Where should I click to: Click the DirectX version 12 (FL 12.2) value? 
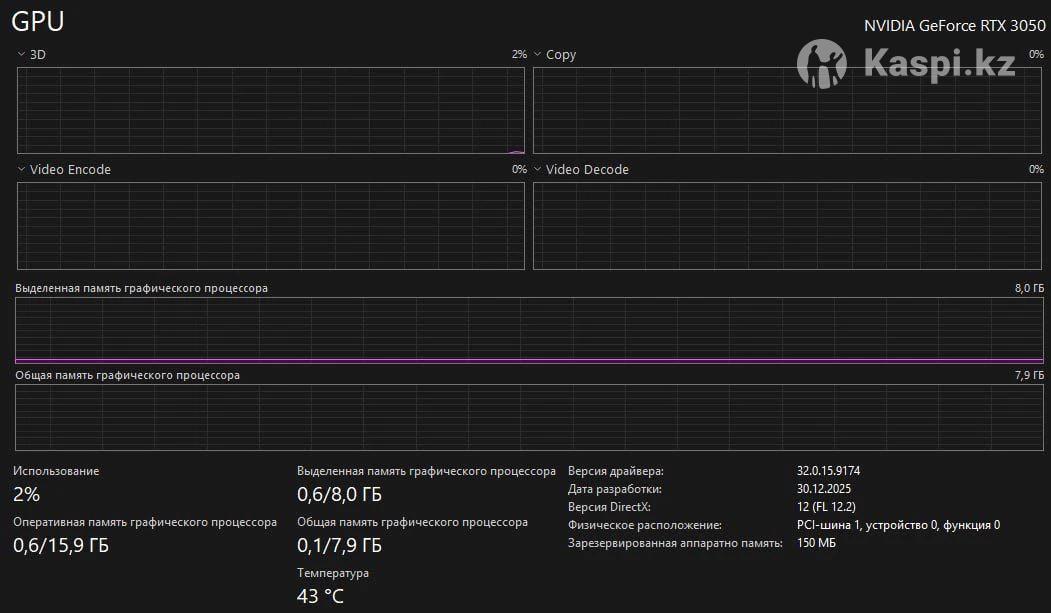pos(825,507)
